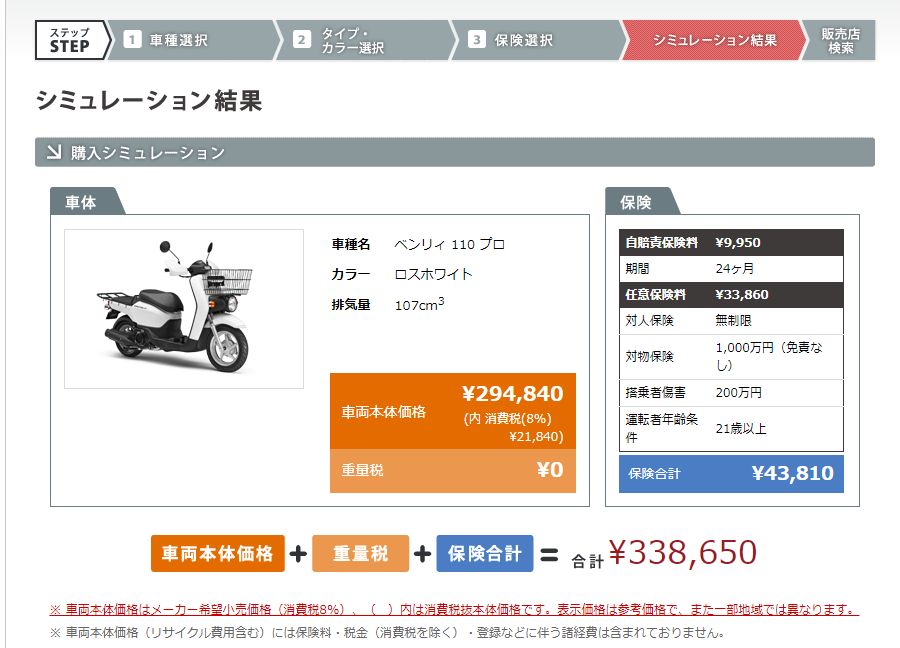The height and width of the screenshot is (648, 900).
Task: Go to step 1 車種選択
Action: tap(193, 40)
